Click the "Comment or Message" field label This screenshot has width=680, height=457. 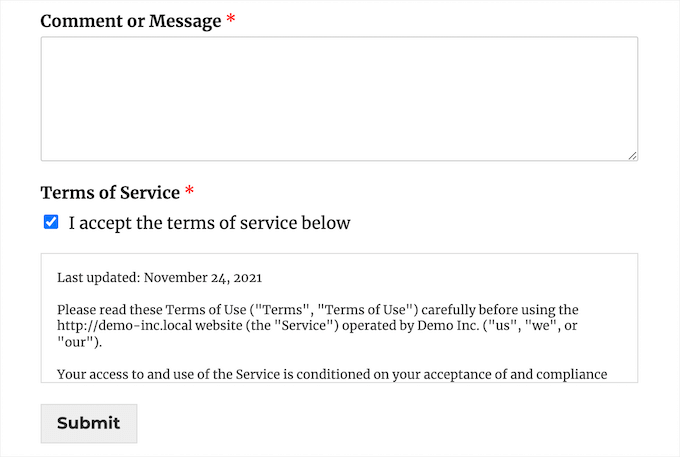point(131,21)
